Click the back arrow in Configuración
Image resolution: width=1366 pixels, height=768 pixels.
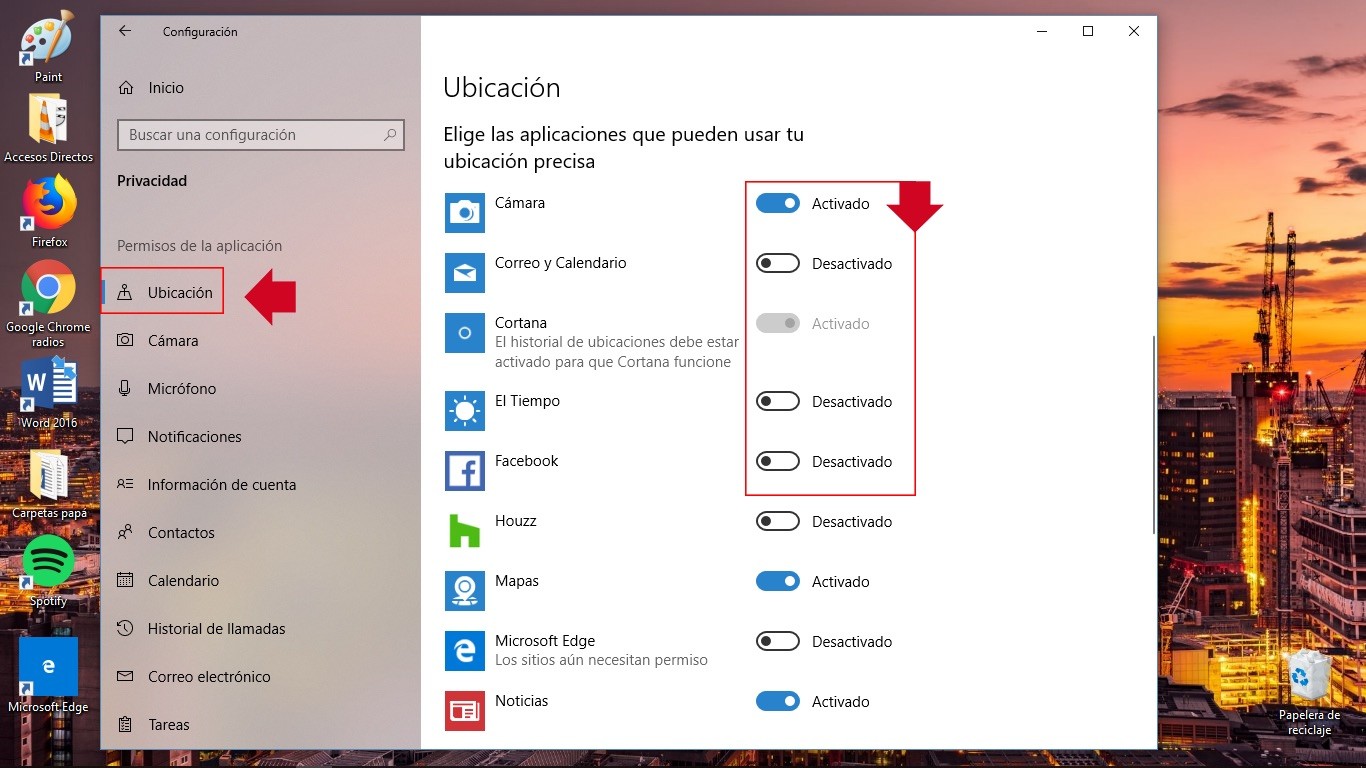coord(123,31)
